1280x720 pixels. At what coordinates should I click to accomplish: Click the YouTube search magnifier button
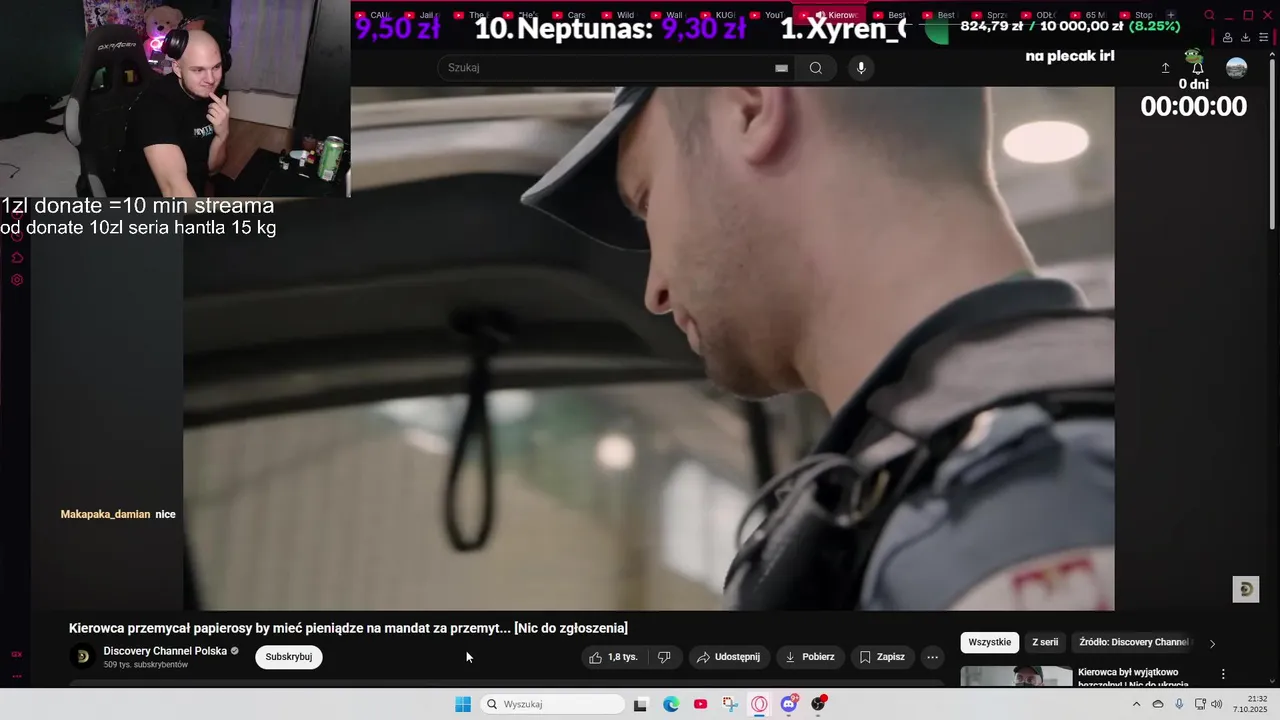click(x=816, y=68)
